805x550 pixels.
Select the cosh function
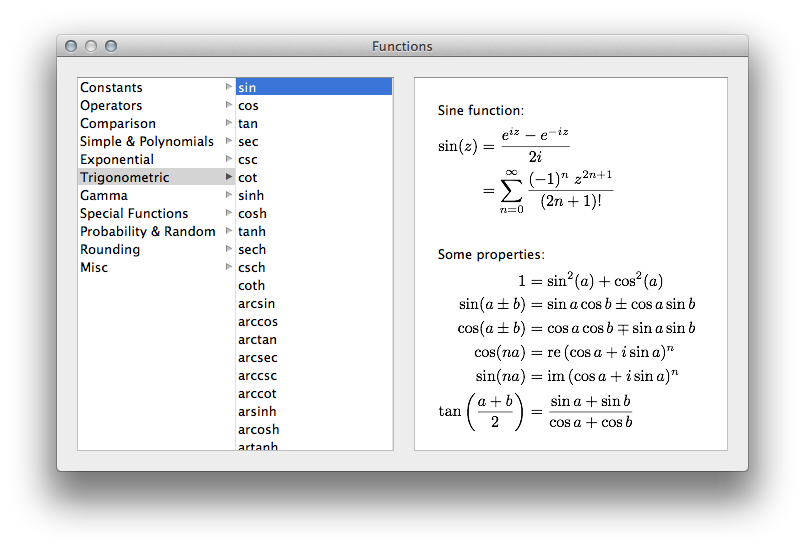pyautogui.click(x=252, y=214)
